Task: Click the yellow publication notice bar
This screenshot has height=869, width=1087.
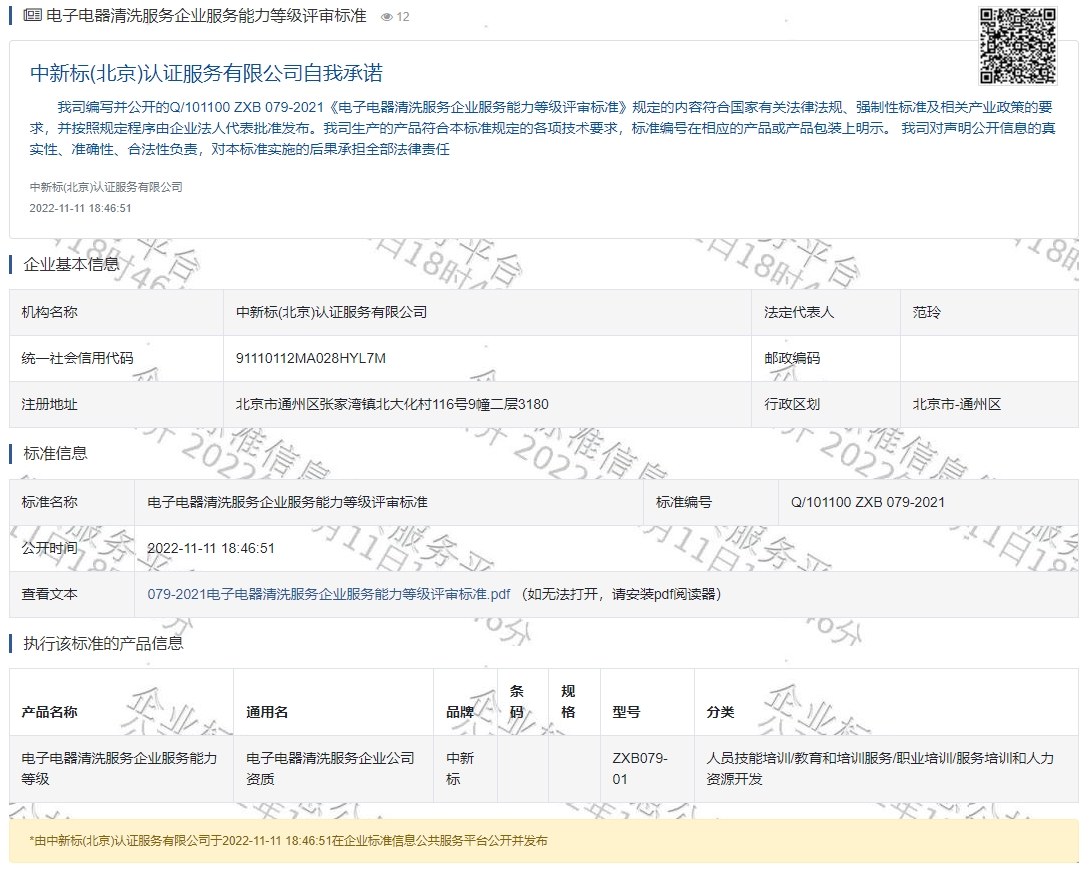Action: point(543,841)
